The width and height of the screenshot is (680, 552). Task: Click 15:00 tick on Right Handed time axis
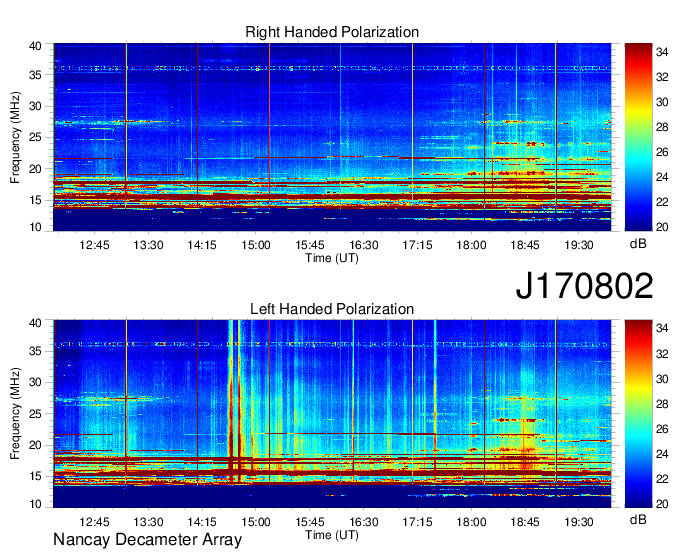[256, 245]
